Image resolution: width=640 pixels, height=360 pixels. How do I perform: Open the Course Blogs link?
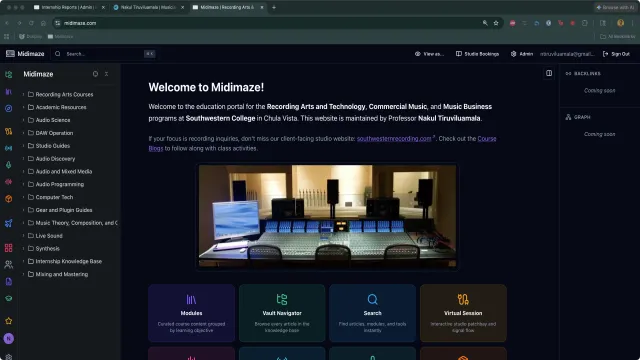coord(487,139)
